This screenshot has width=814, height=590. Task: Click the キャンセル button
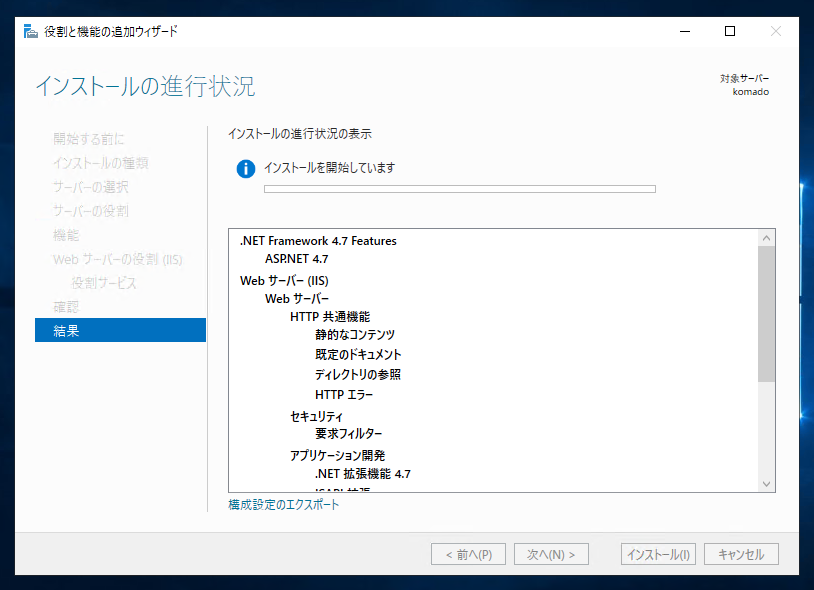point(741,554)
